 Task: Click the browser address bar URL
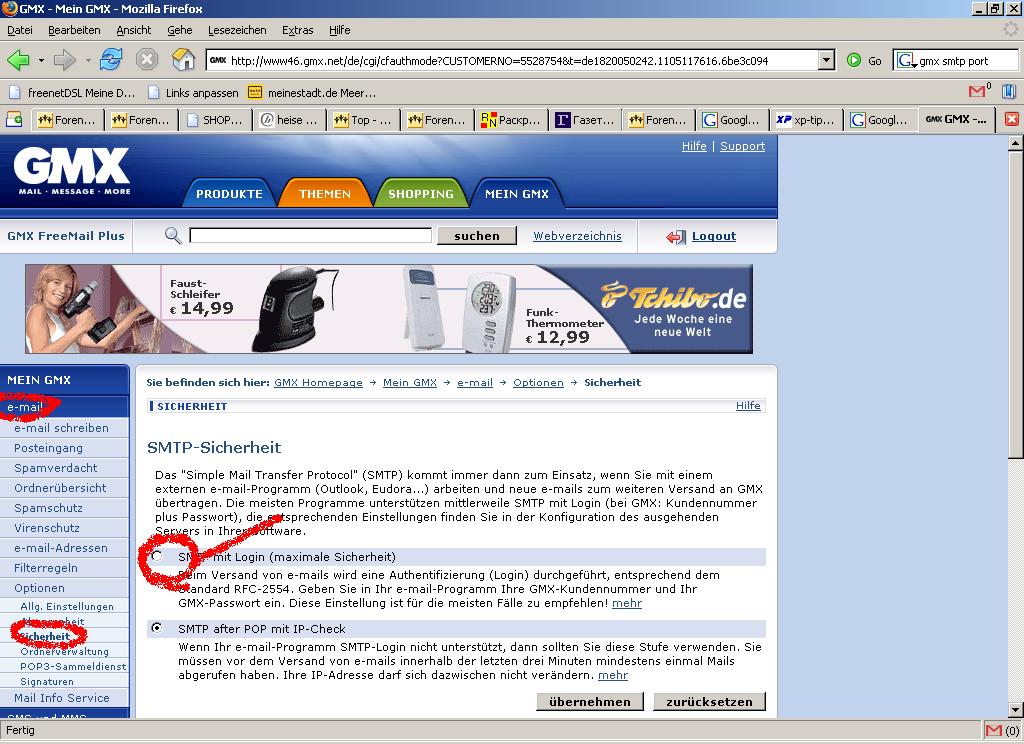pos(500,61)
